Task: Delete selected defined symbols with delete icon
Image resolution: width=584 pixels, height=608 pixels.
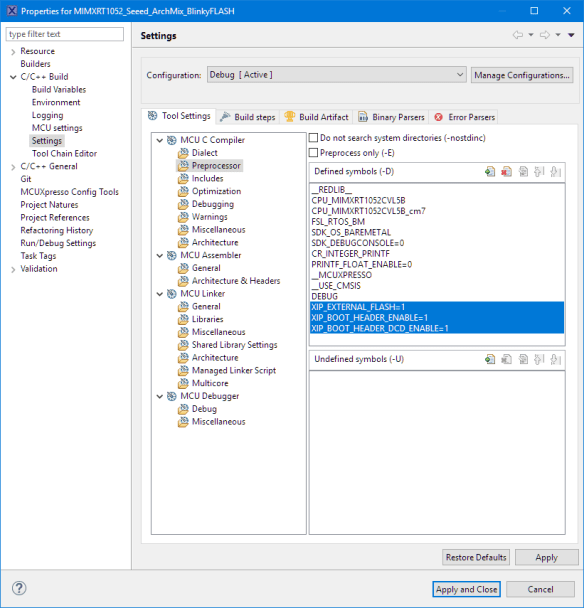Action: point(506,171)
